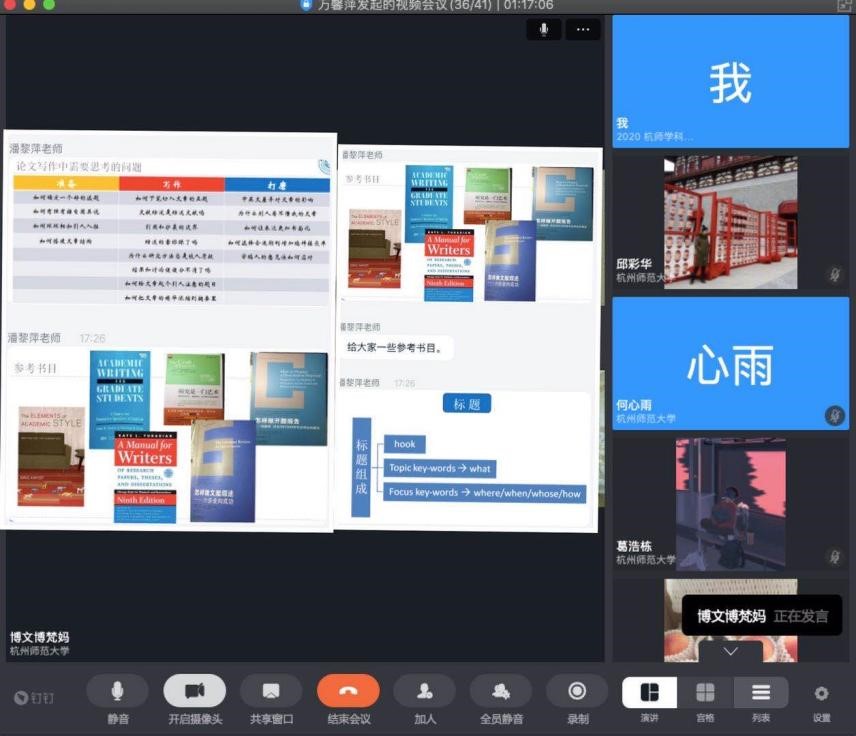856x736 pixels.
Task: Toggle the 静音 microphone button in bottom toolbar
Action: click(x=118, y=691)
